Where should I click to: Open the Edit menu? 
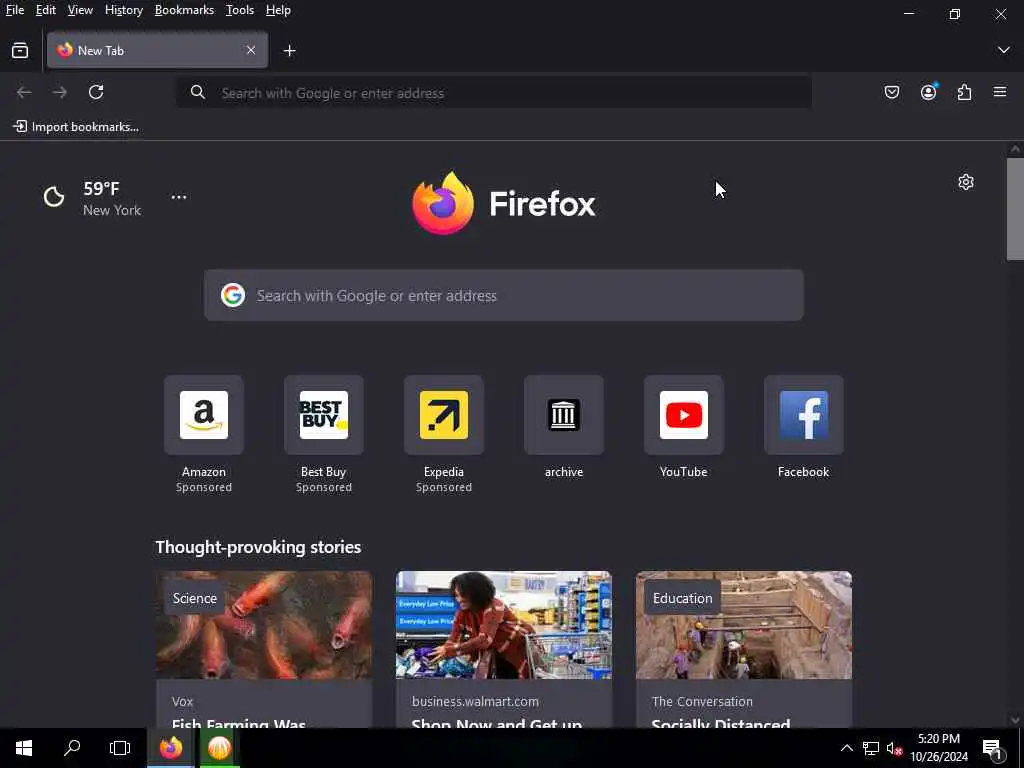coord(46,10)
